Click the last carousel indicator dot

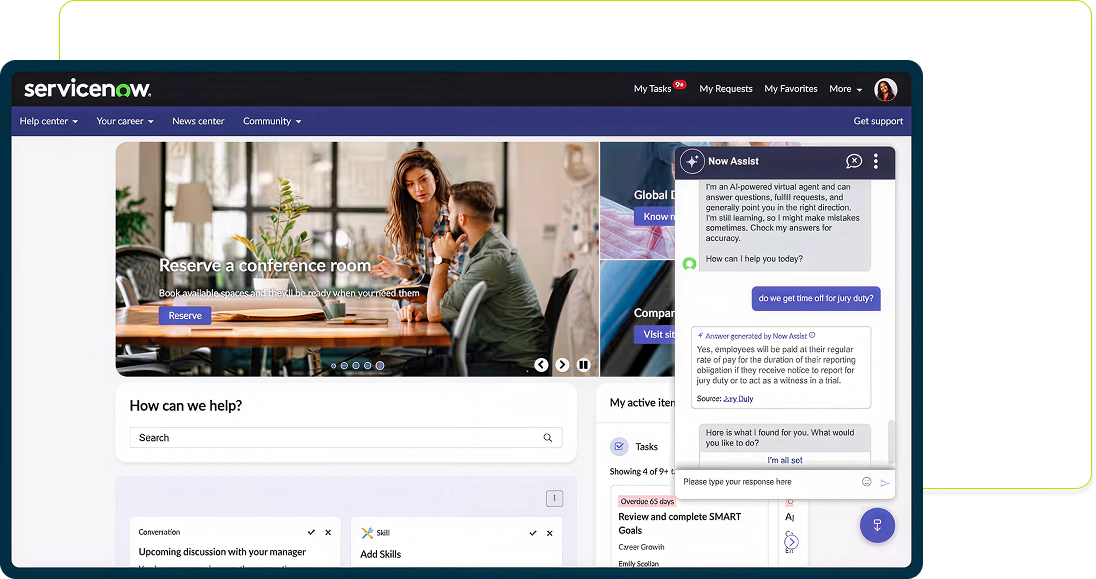coord(380,366)
